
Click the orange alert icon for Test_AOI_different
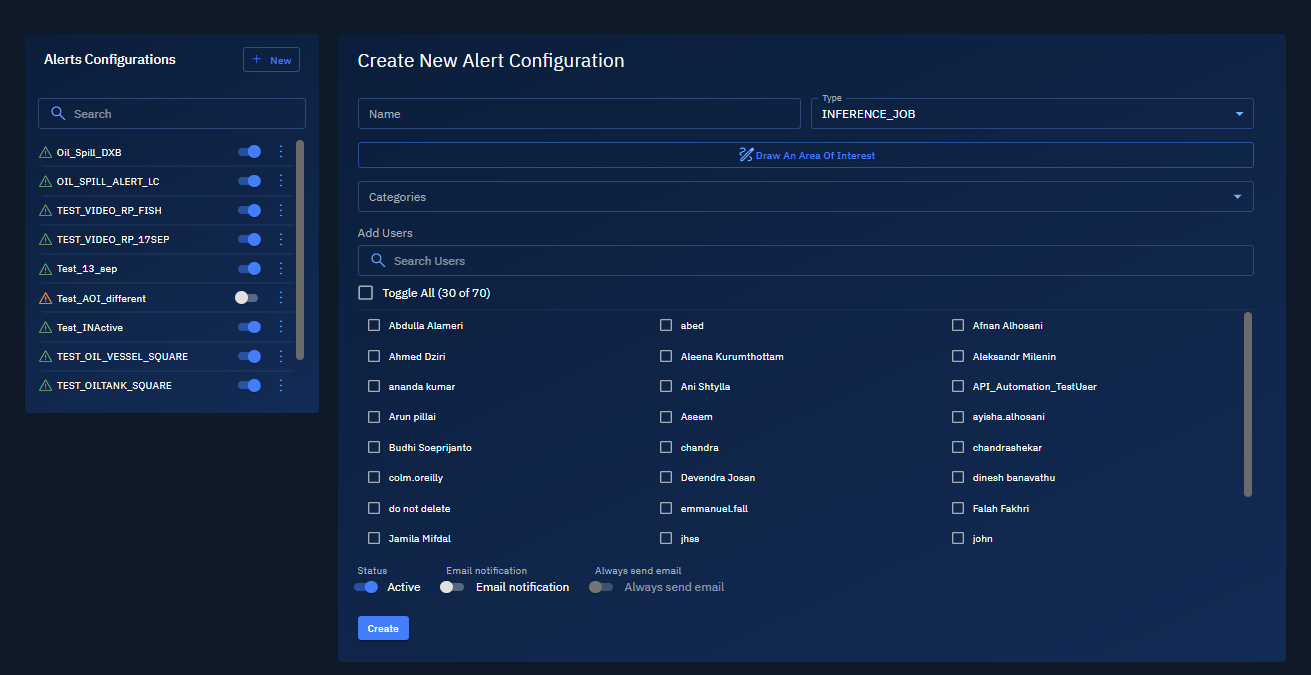pos(45,299)
